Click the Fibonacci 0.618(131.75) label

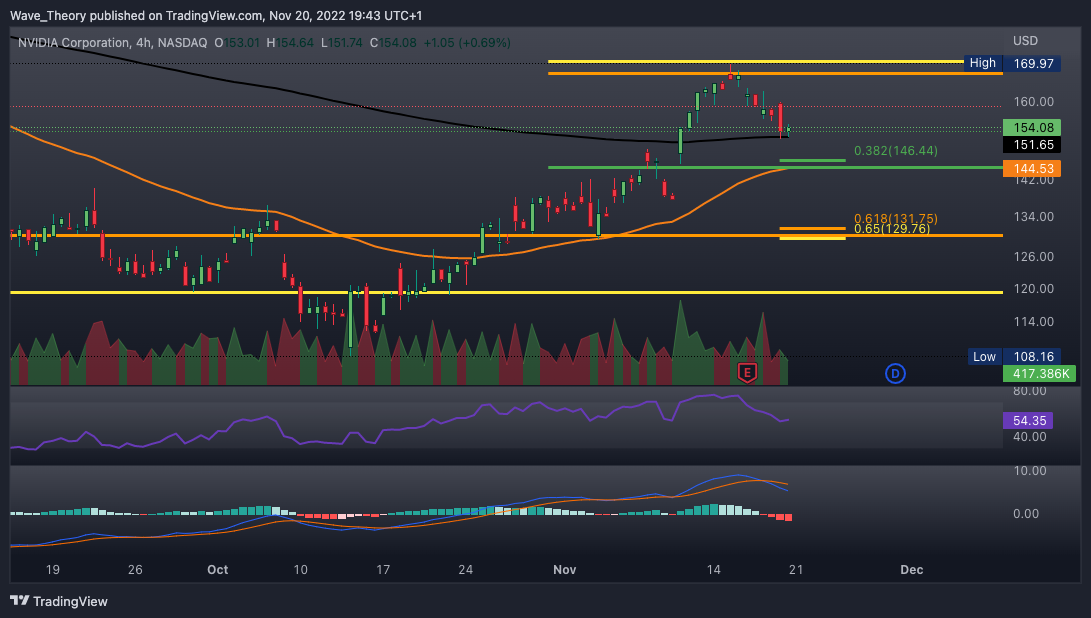coord(895,219)
